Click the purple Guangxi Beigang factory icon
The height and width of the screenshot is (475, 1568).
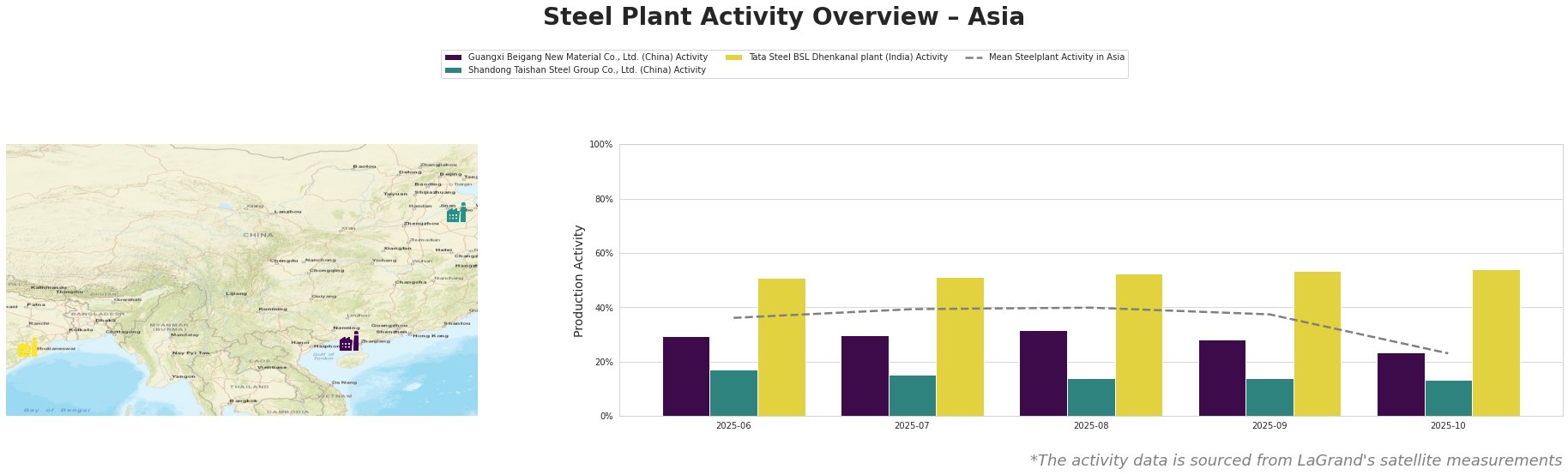(349, 342)
